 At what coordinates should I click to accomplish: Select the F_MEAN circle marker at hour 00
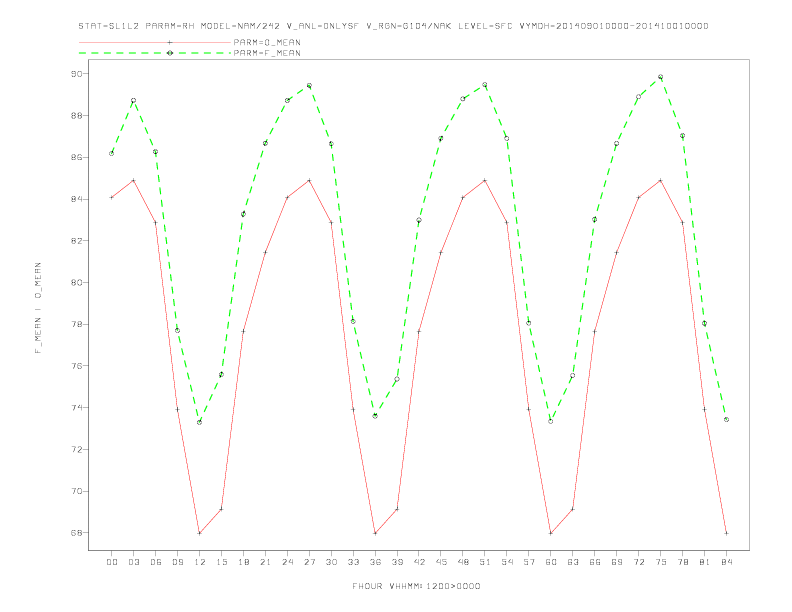click(x=112, y=154)
